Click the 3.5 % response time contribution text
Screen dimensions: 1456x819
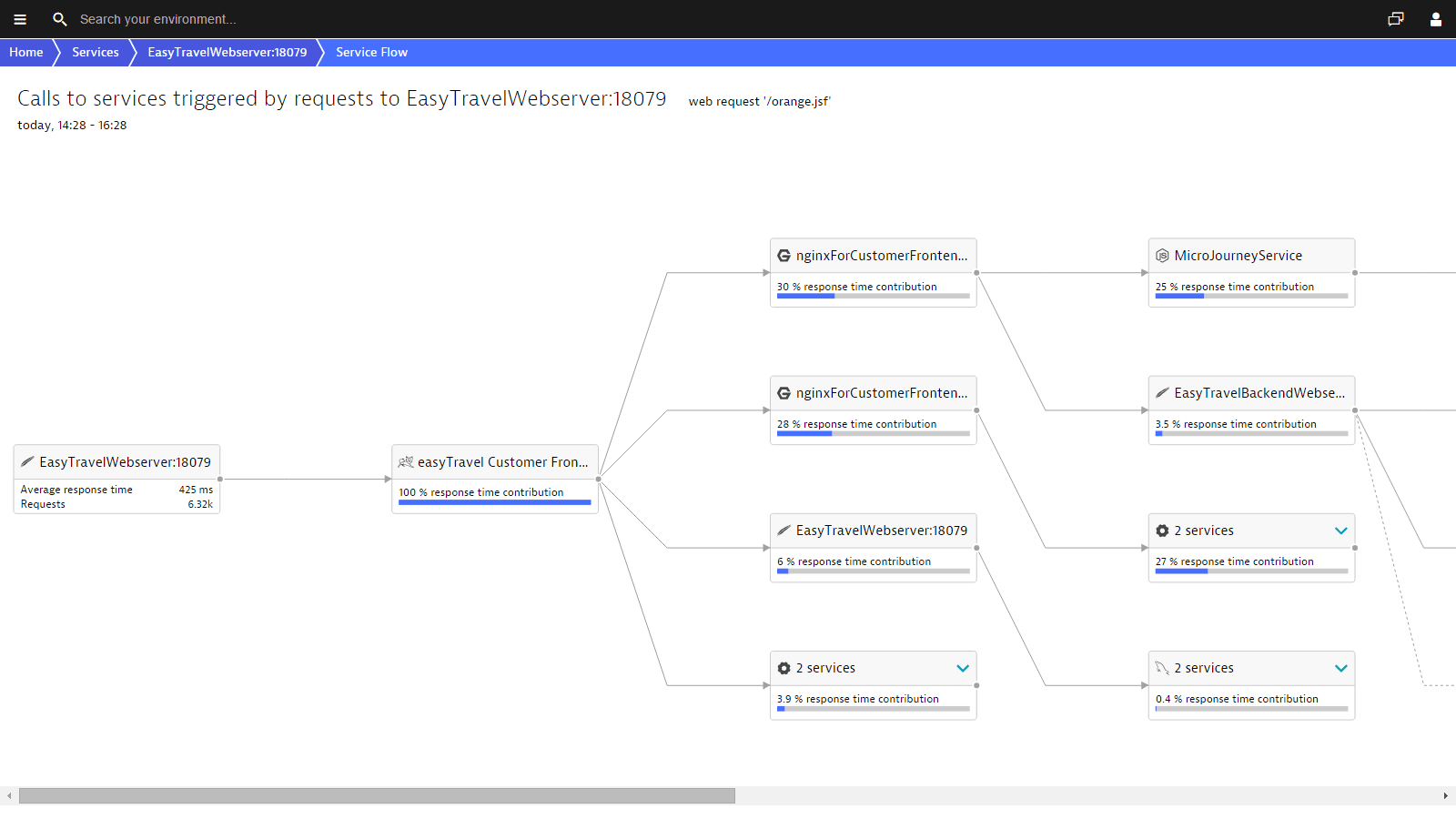[x=1236, y=424]
